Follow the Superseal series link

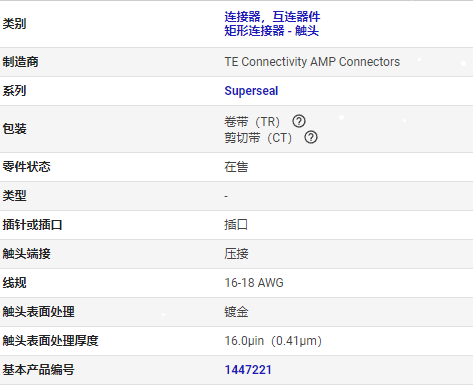(x=251, y=91)
